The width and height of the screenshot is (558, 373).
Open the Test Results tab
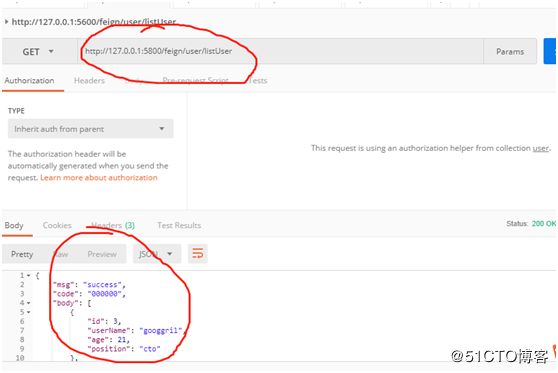[x=179, y=225]
